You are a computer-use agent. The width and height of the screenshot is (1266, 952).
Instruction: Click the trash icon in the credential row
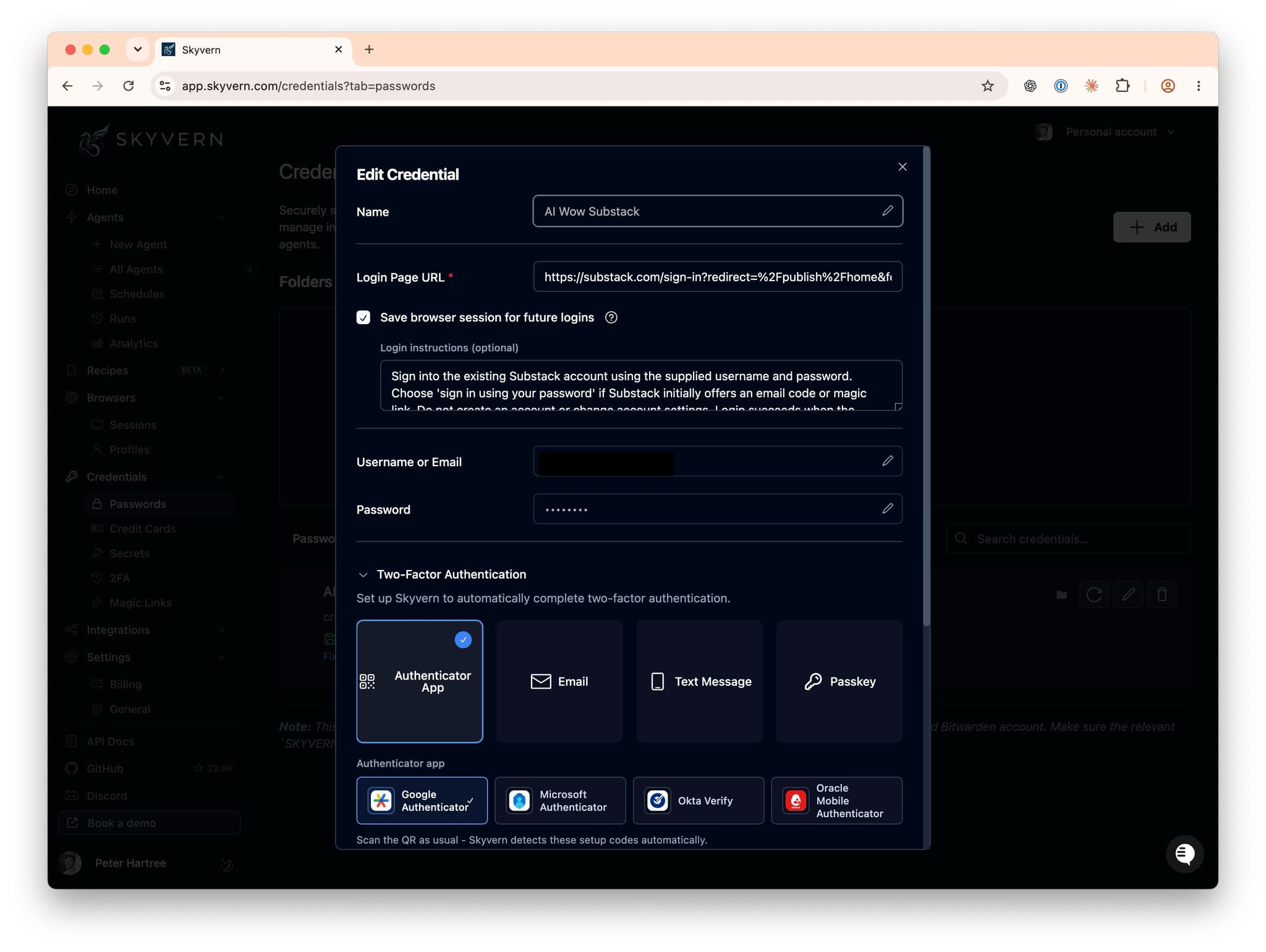(1162, 595)
